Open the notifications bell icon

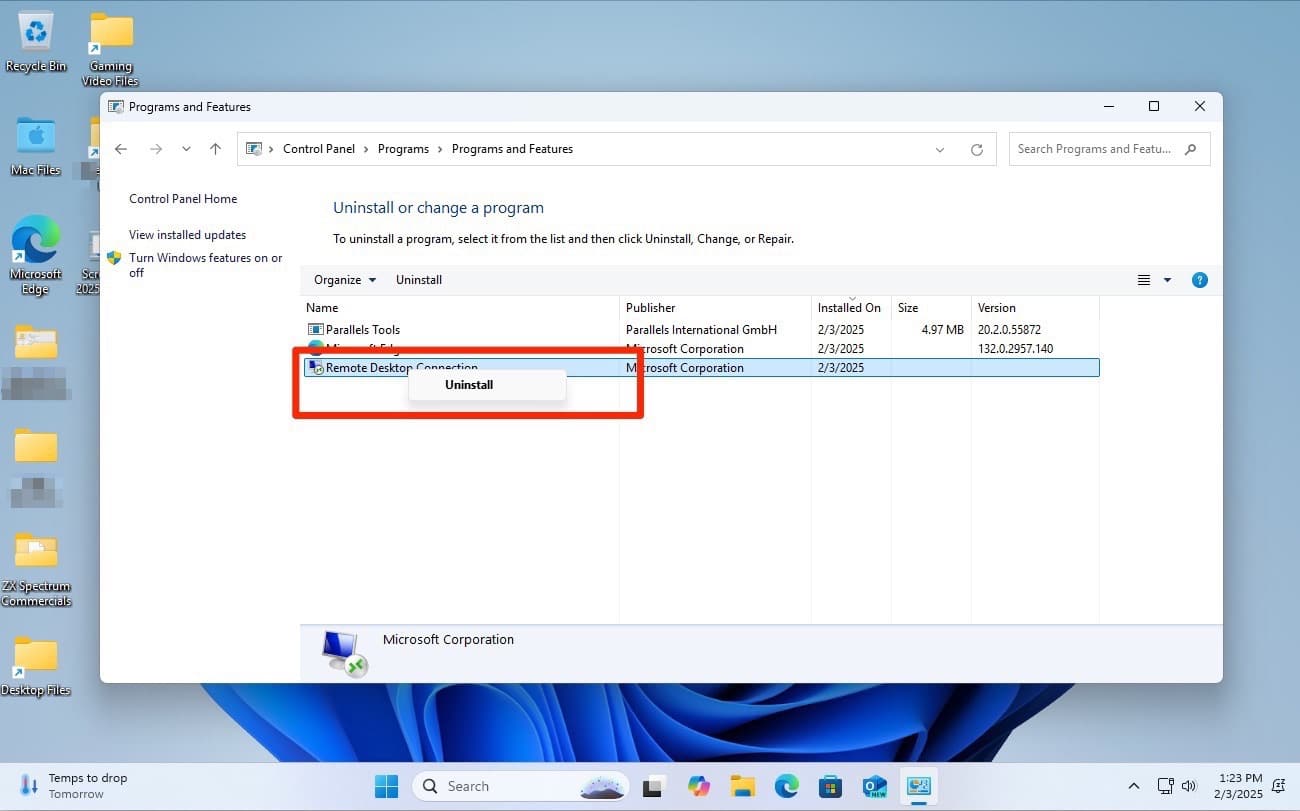click(x=1278, y=786)
